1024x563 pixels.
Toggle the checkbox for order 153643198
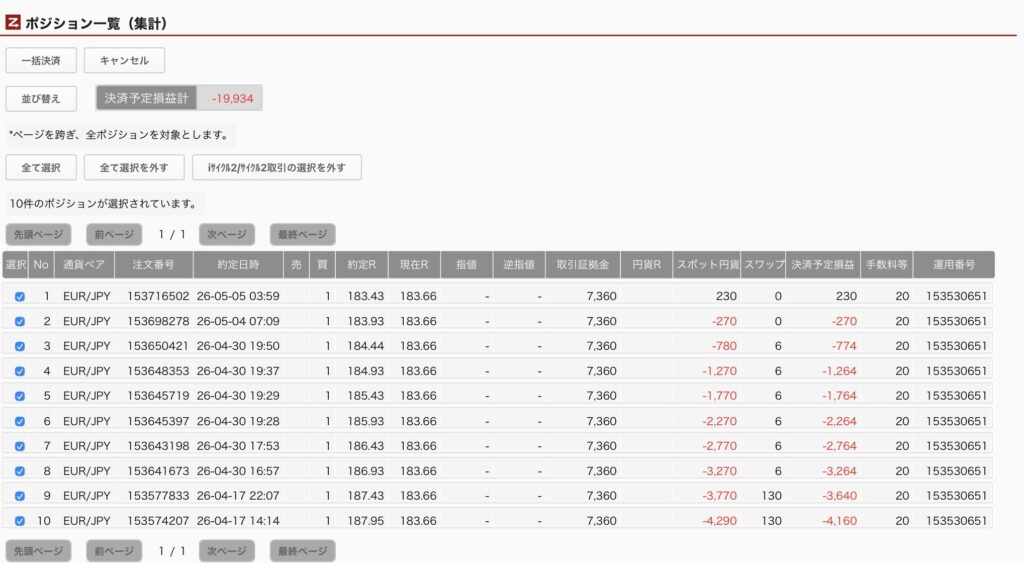coord(20,446)
